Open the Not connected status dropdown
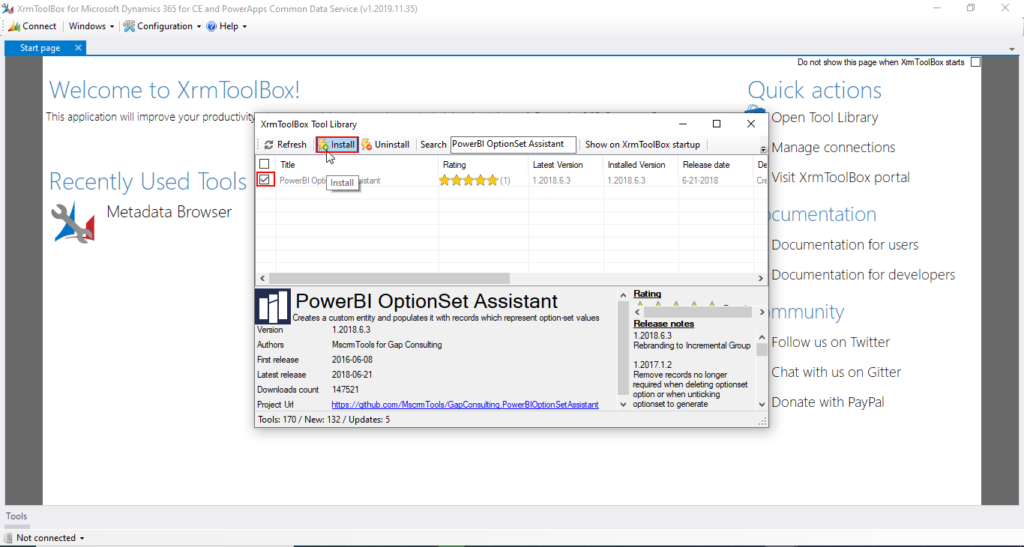The width and height of the screenshot is (1024, 547). 50,538
